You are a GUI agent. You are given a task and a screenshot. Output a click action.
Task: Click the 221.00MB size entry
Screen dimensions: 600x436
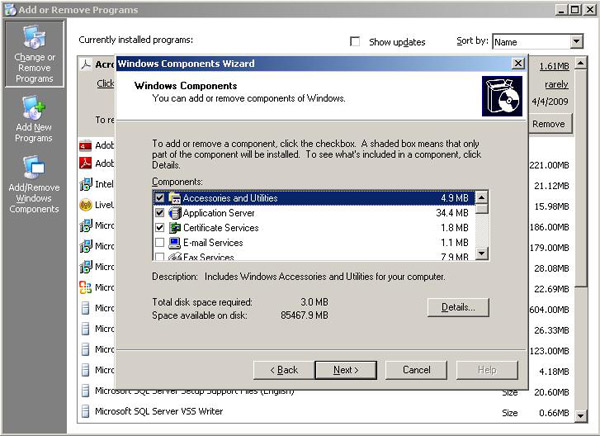549,165
